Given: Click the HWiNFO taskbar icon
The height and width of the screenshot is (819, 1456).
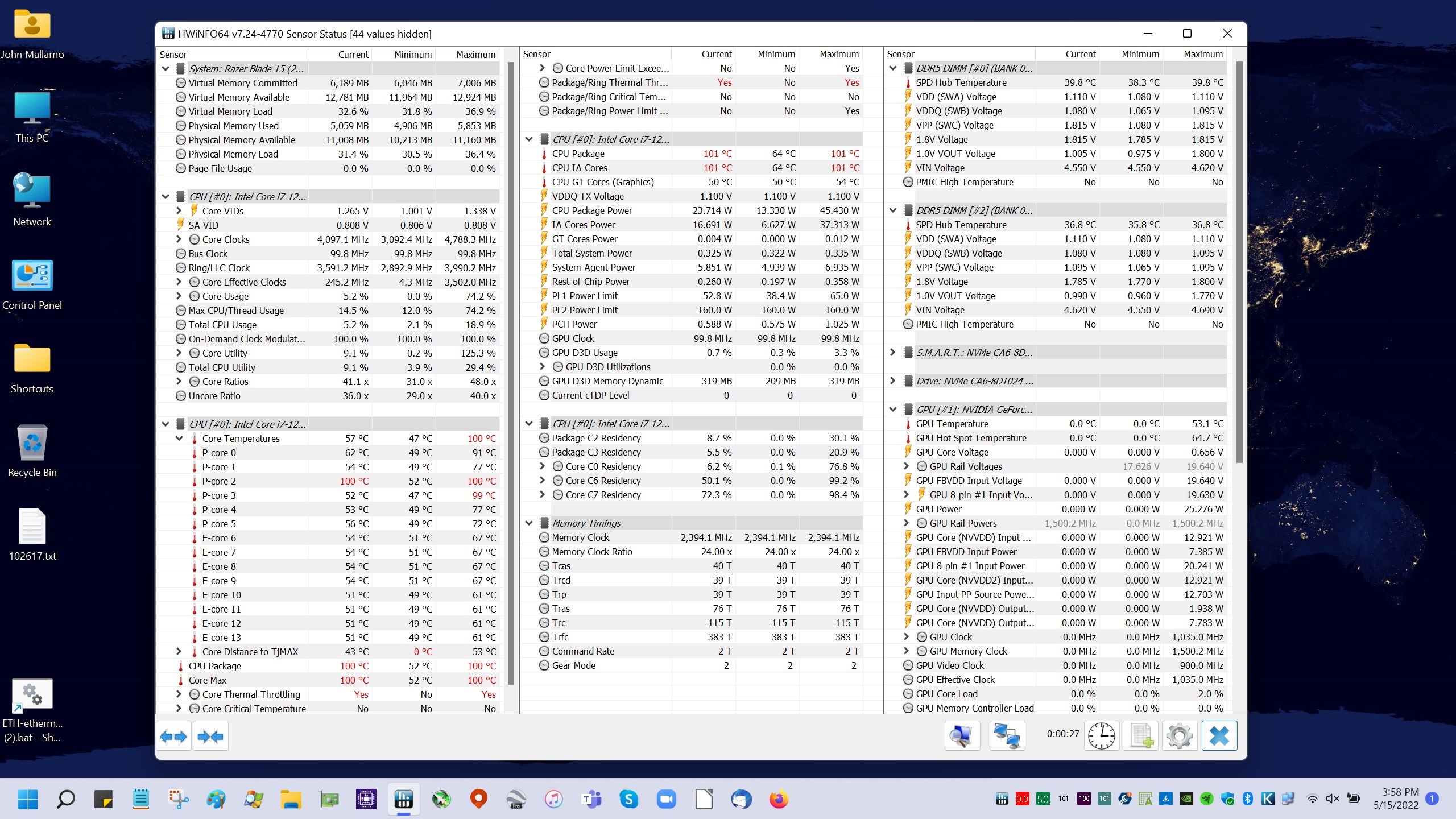Looking at the screenshot, I should (403, 799).
